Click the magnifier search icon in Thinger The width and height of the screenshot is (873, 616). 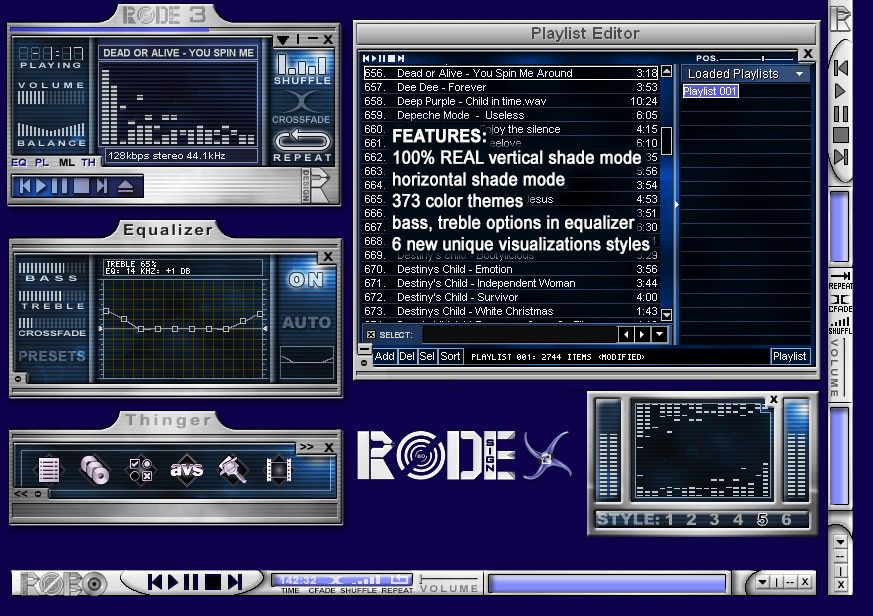coord(233,468)
